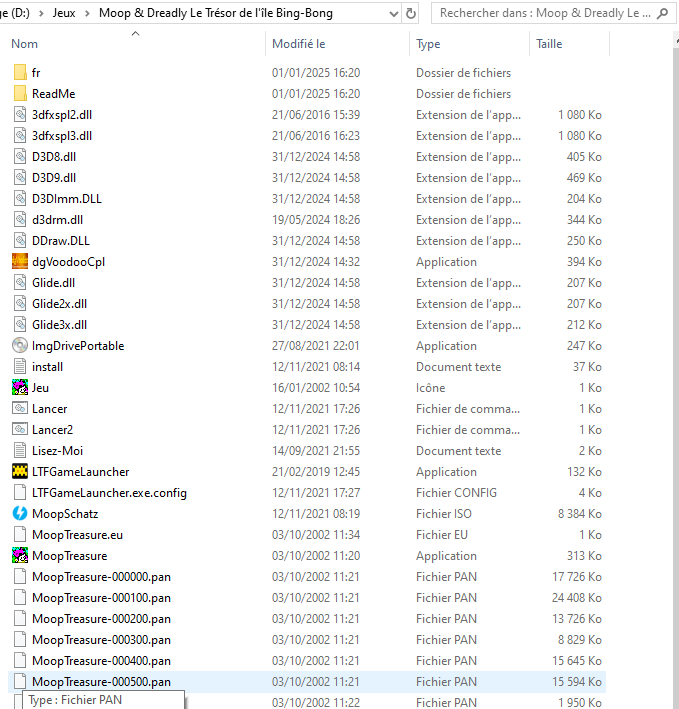
Task: Click the 27/08/2021 22:01 date cell
Action: pos(316,345)
